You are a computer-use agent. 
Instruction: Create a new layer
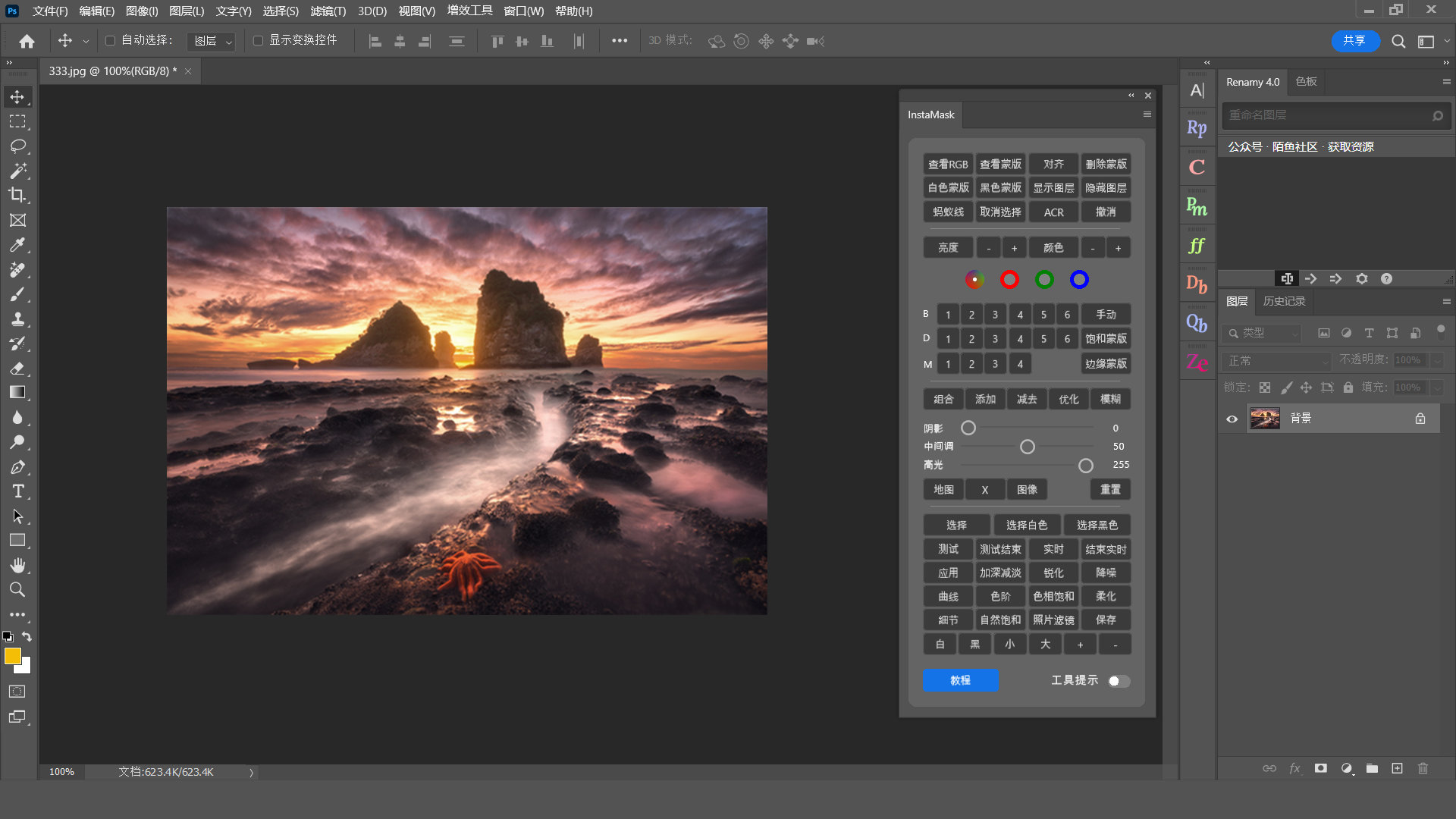[x=1397, y=768]
